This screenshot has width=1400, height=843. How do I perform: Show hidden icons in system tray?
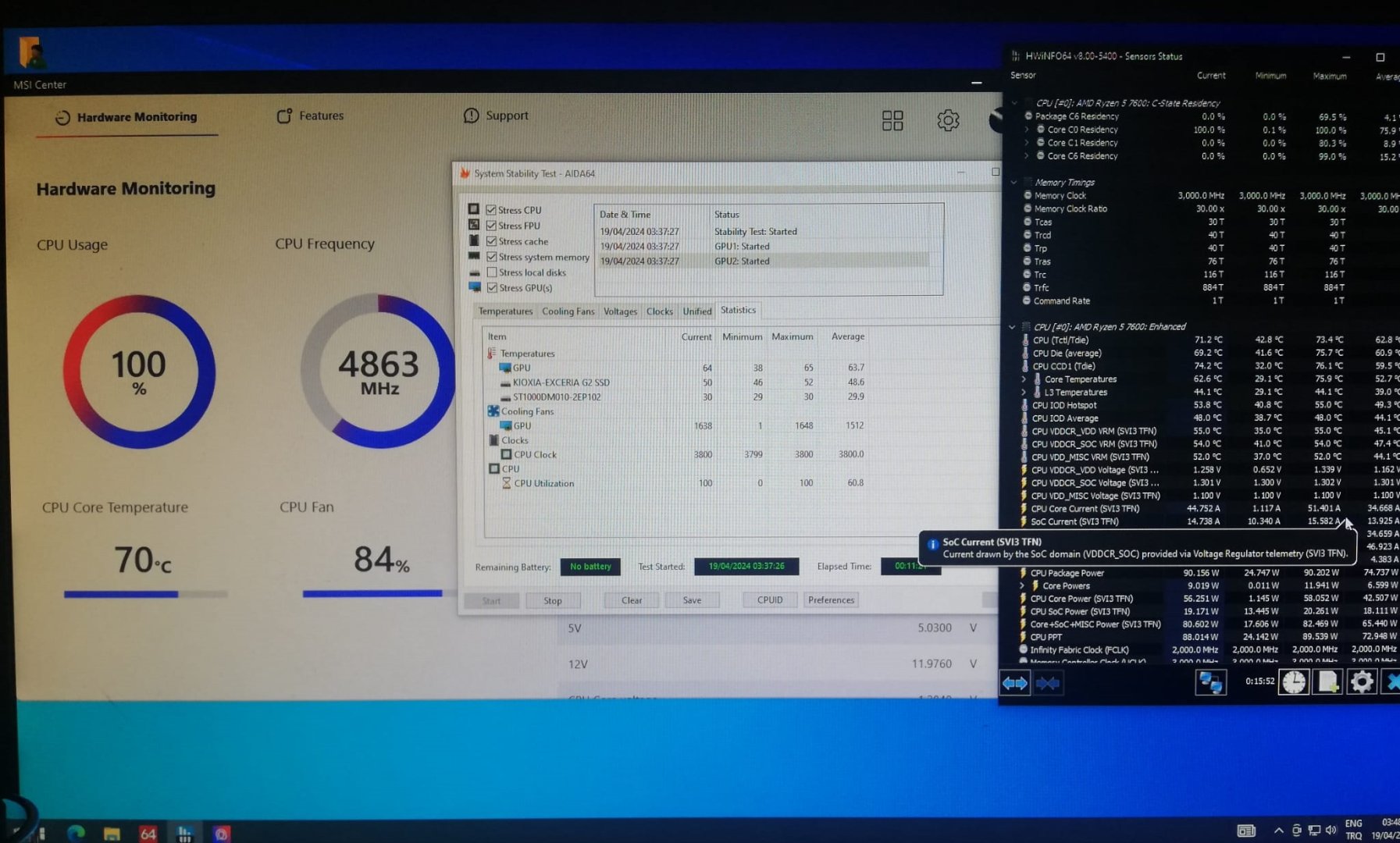1278,830
